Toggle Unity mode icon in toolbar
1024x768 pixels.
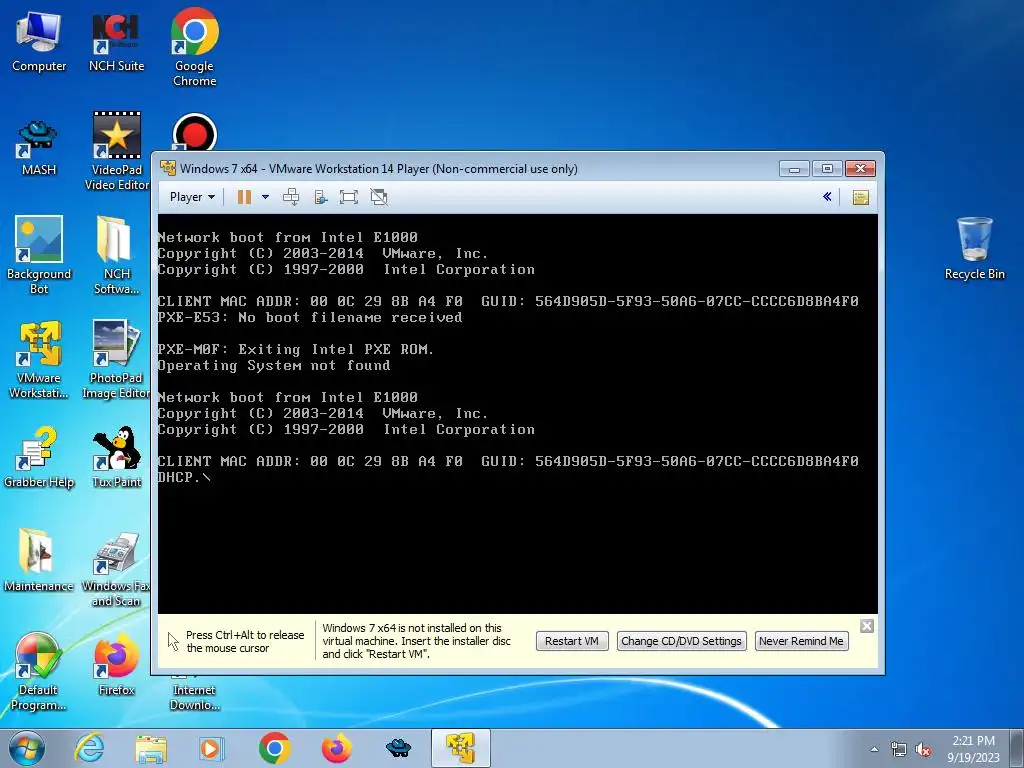click(x=379, y=197)
